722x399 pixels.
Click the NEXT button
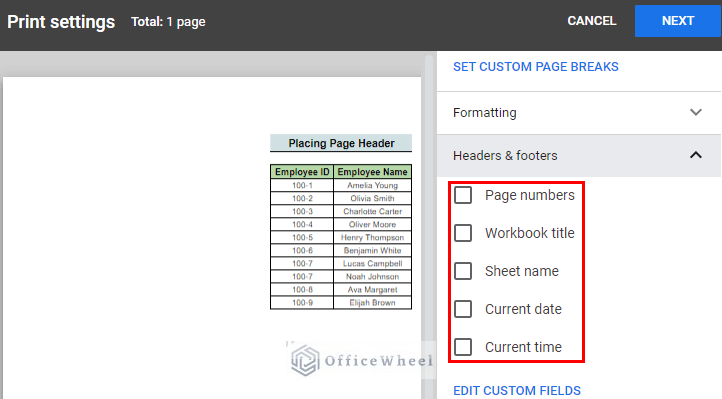[678, 21]
